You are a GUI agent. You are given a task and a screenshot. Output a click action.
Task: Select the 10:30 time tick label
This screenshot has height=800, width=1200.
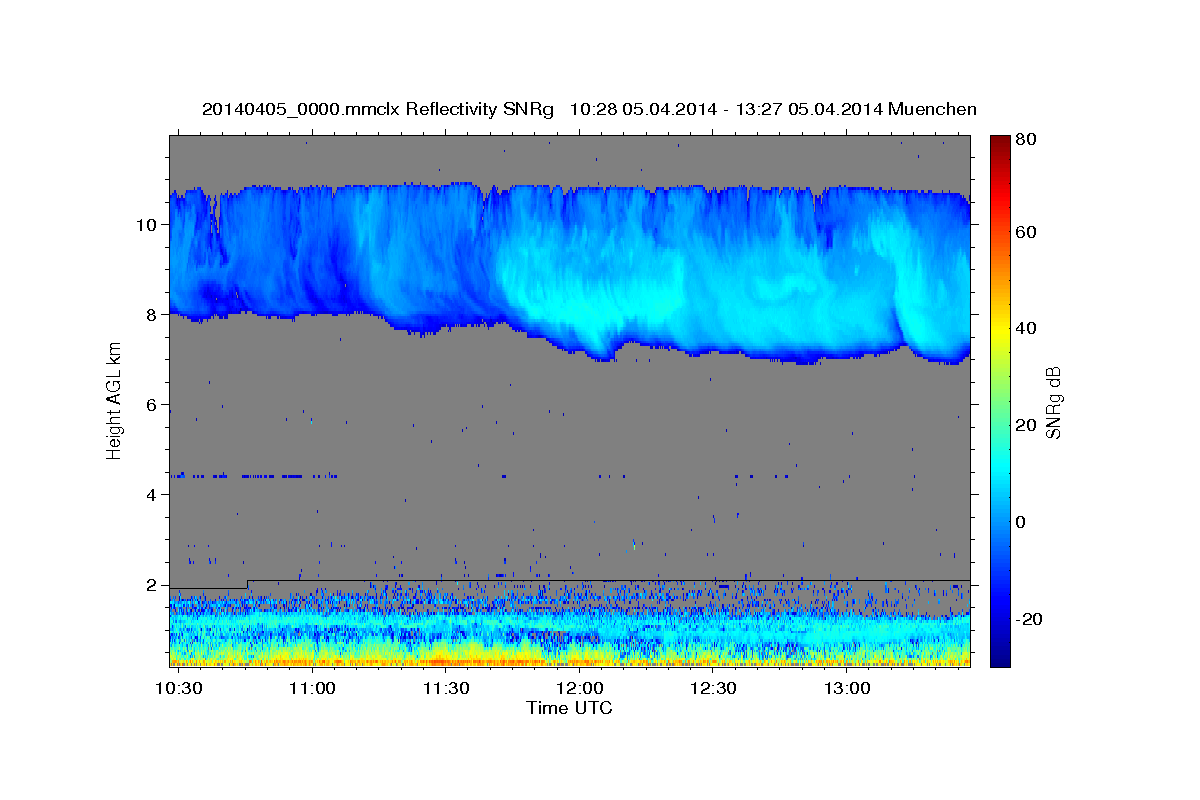coord(180,689)
